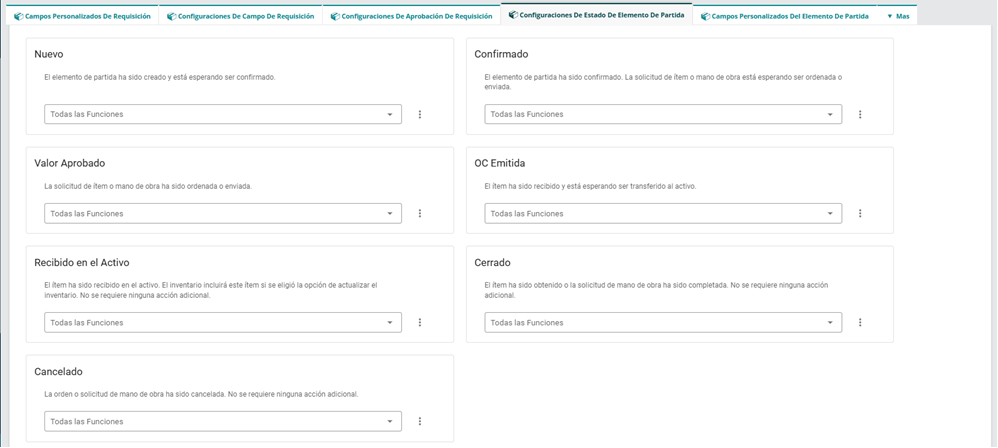
Task: Open Campos Personalizados Del Elemento De Partida tab
Action: click(785, 16)
